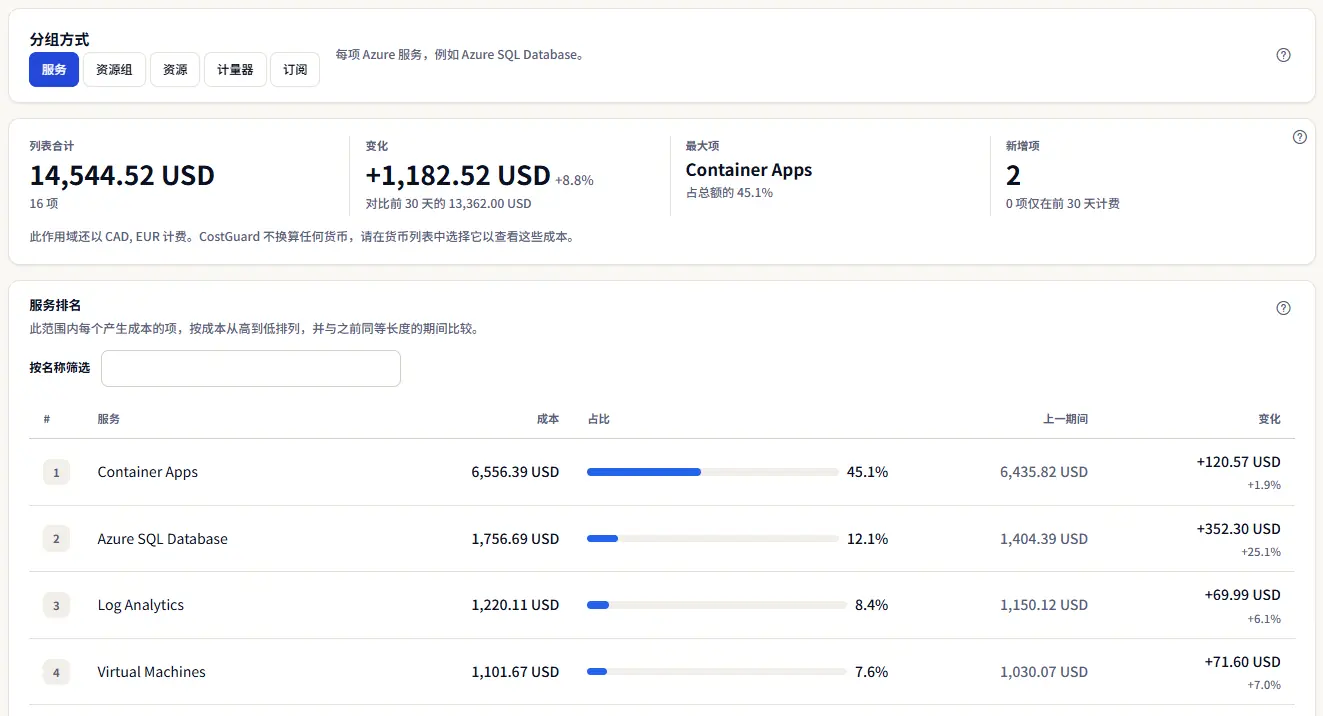
Task: Click the +8.8% change percentage
Action: pyautogui.click(x=575, y=181)
